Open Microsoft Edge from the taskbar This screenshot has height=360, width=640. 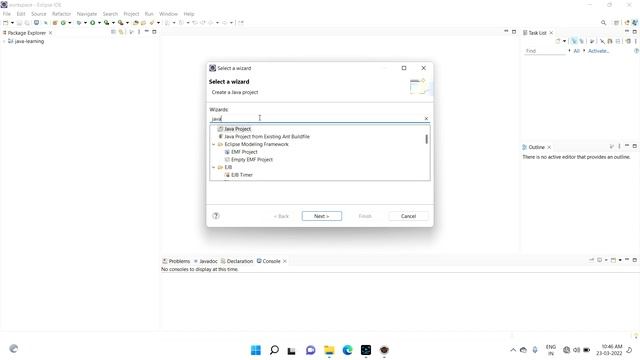pyautogui.click(x=347, y=350)
